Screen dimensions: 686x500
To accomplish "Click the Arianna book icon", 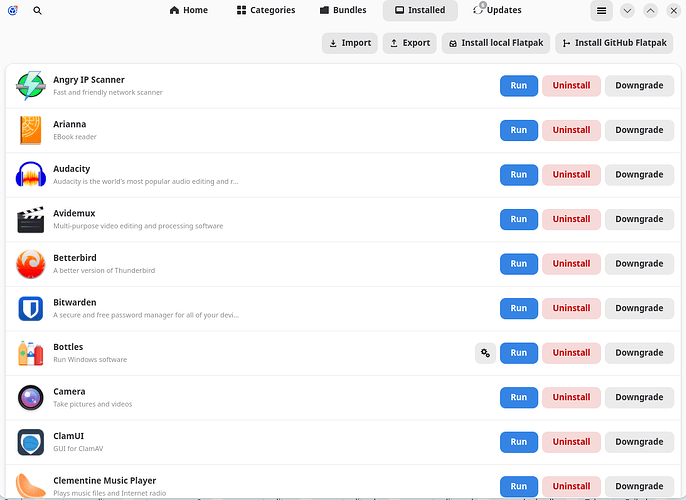I will tap(31, 130).
